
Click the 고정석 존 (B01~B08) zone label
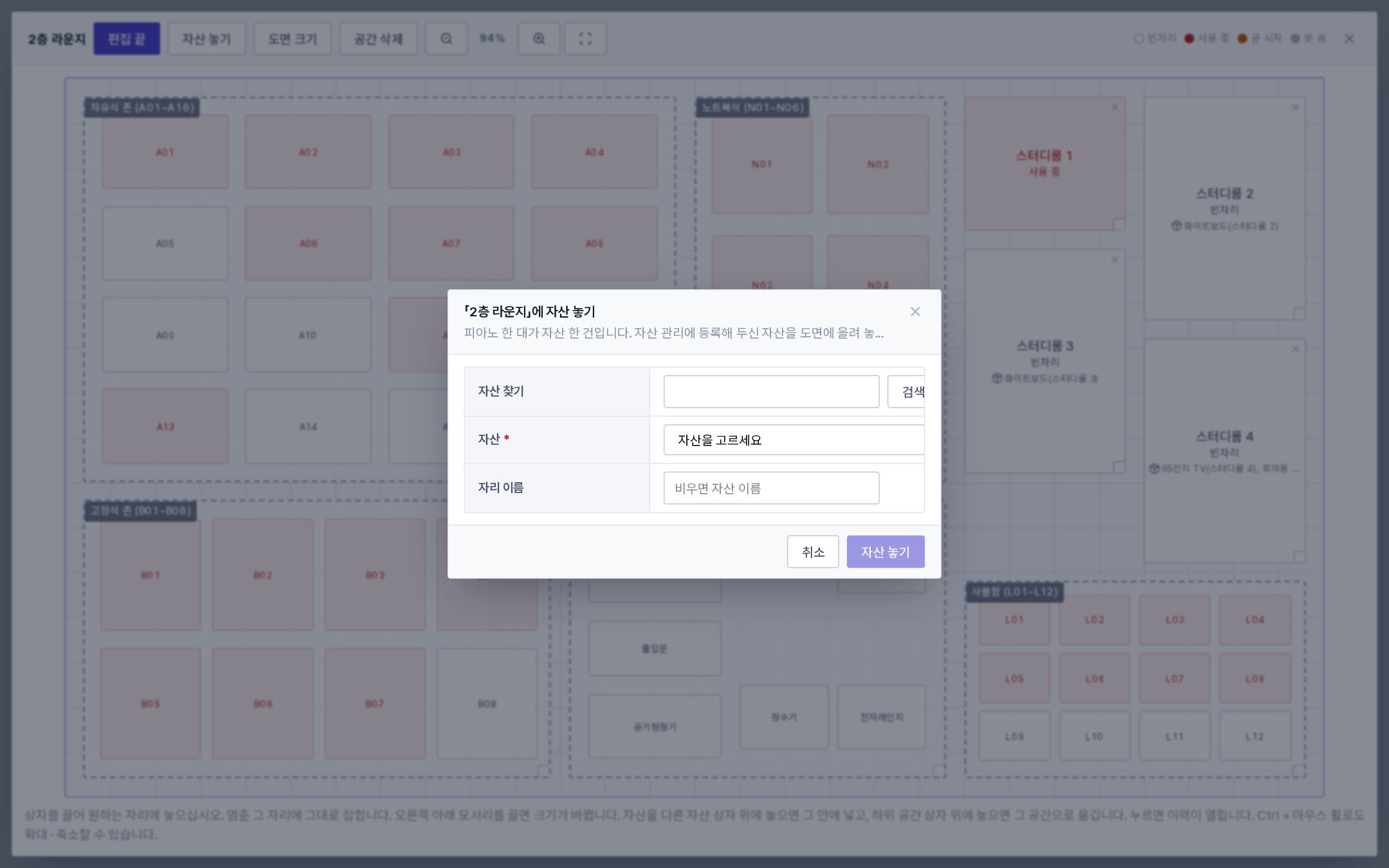pyautogui.click(x=140, y=511)
